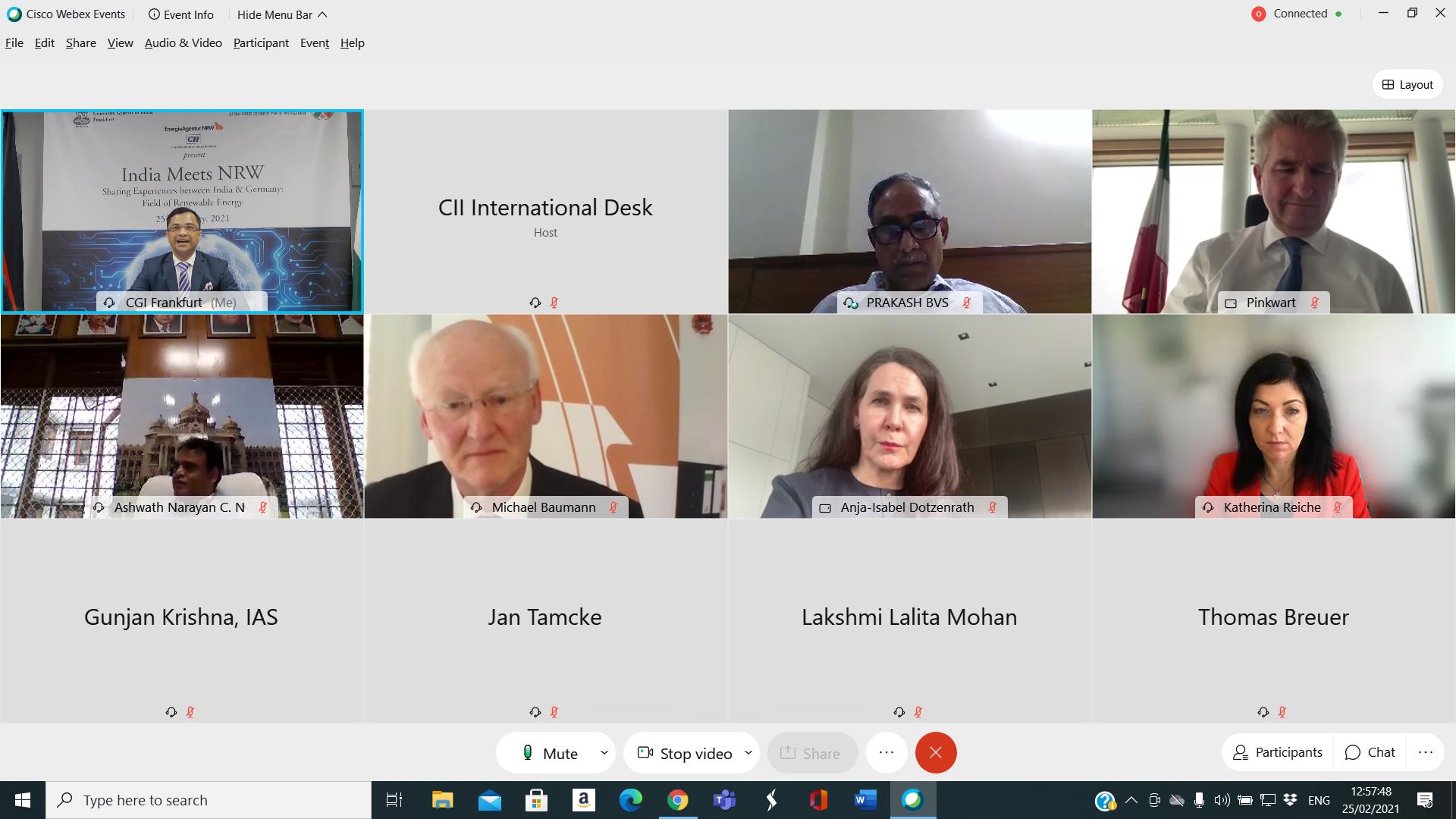Toggle the Mute microphone button

[x=551, y=753]
